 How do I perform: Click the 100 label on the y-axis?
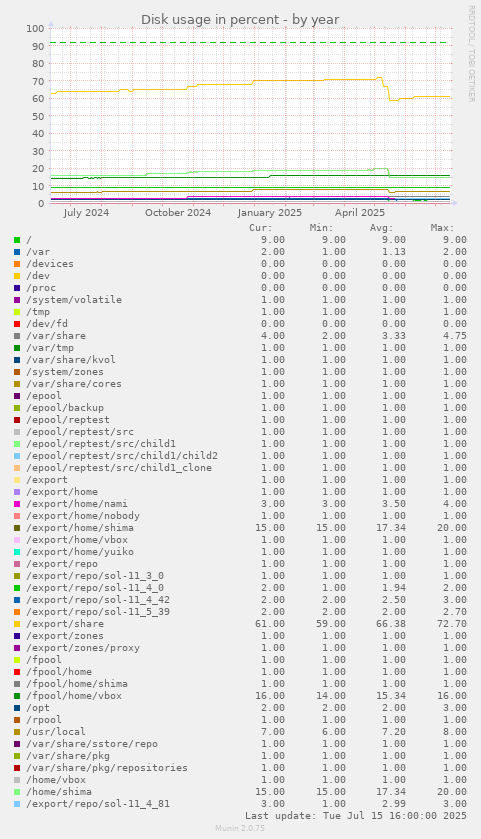pos(35,28)
